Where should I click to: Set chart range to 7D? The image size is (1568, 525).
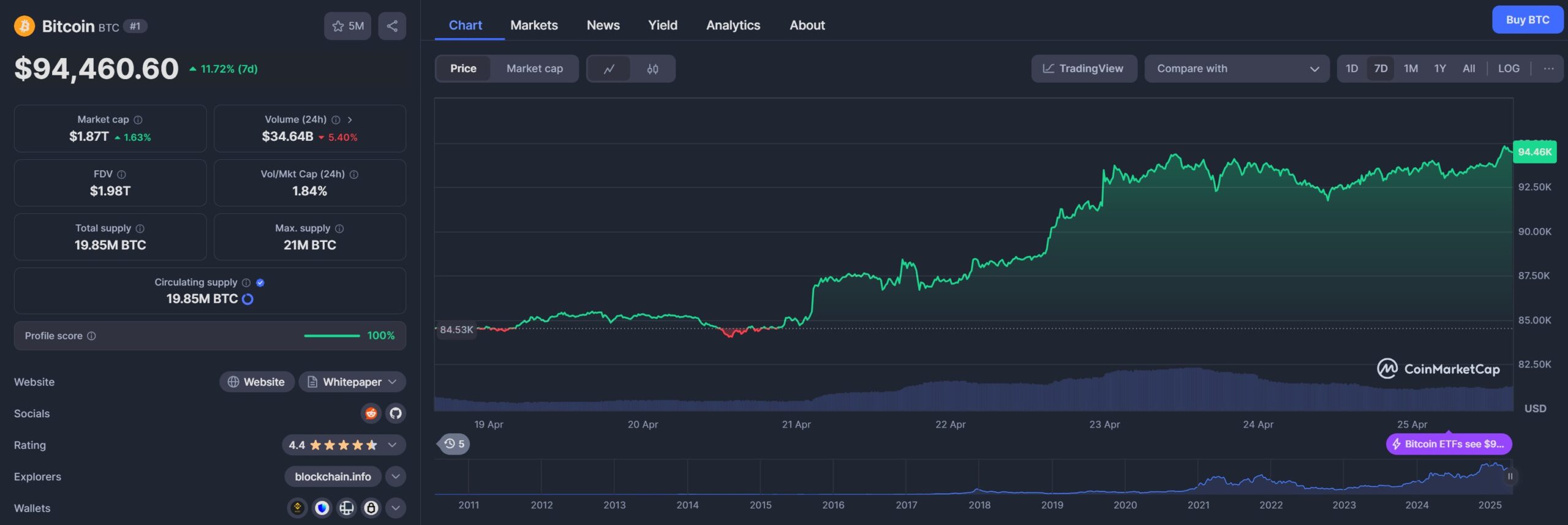point(1381,69)
